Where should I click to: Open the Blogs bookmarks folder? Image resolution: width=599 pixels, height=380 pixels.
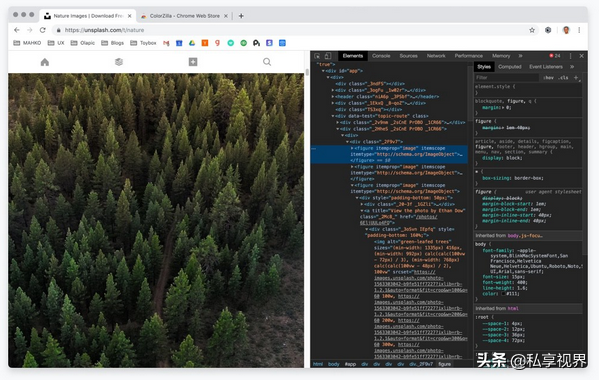click(x=112, y=43)
